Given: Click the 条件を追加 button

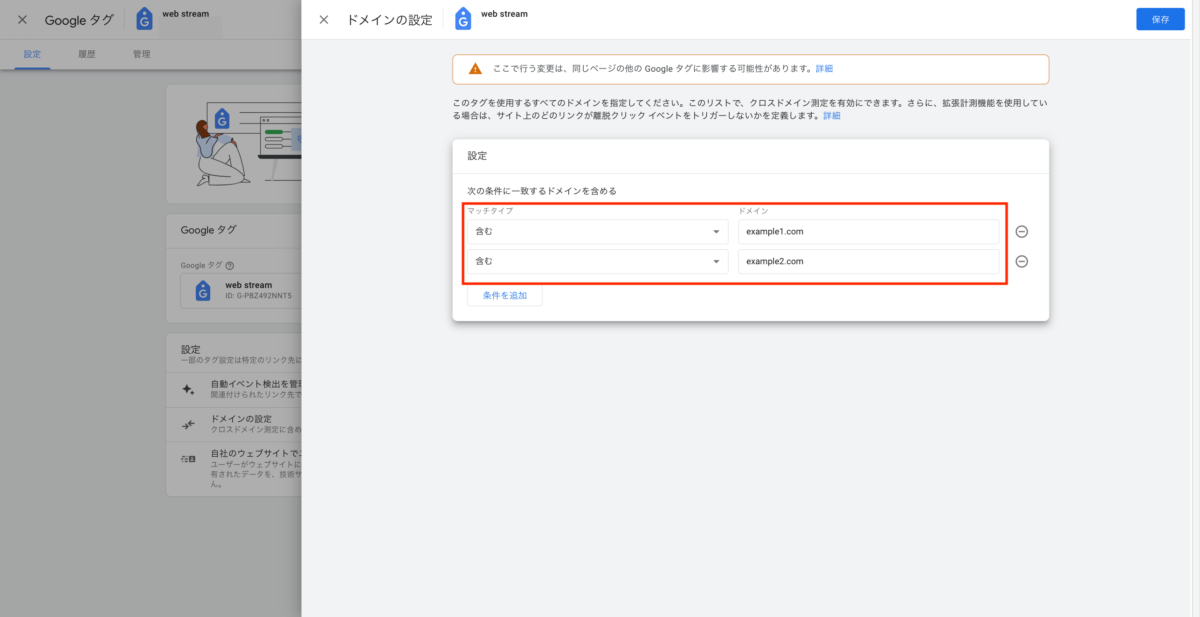Looking at the screenshot, I should click(504, 295).
